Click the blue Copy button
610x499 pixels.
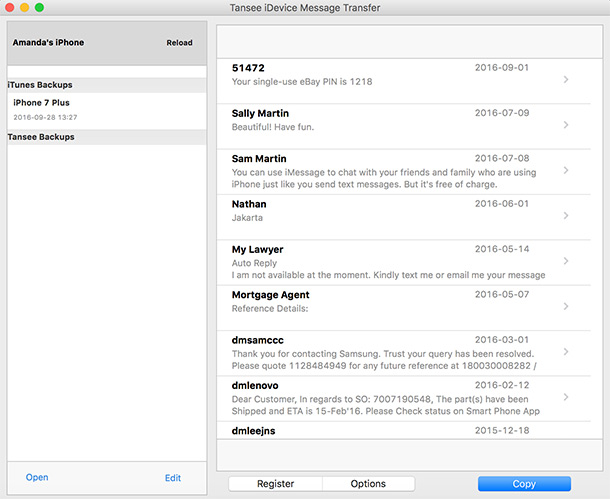click(x=524, y=484)
